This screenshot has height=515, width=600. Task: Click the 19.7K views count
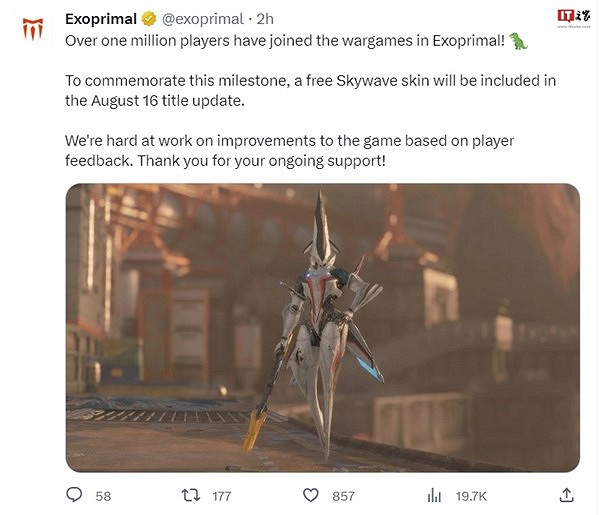[x=471, y=496]
